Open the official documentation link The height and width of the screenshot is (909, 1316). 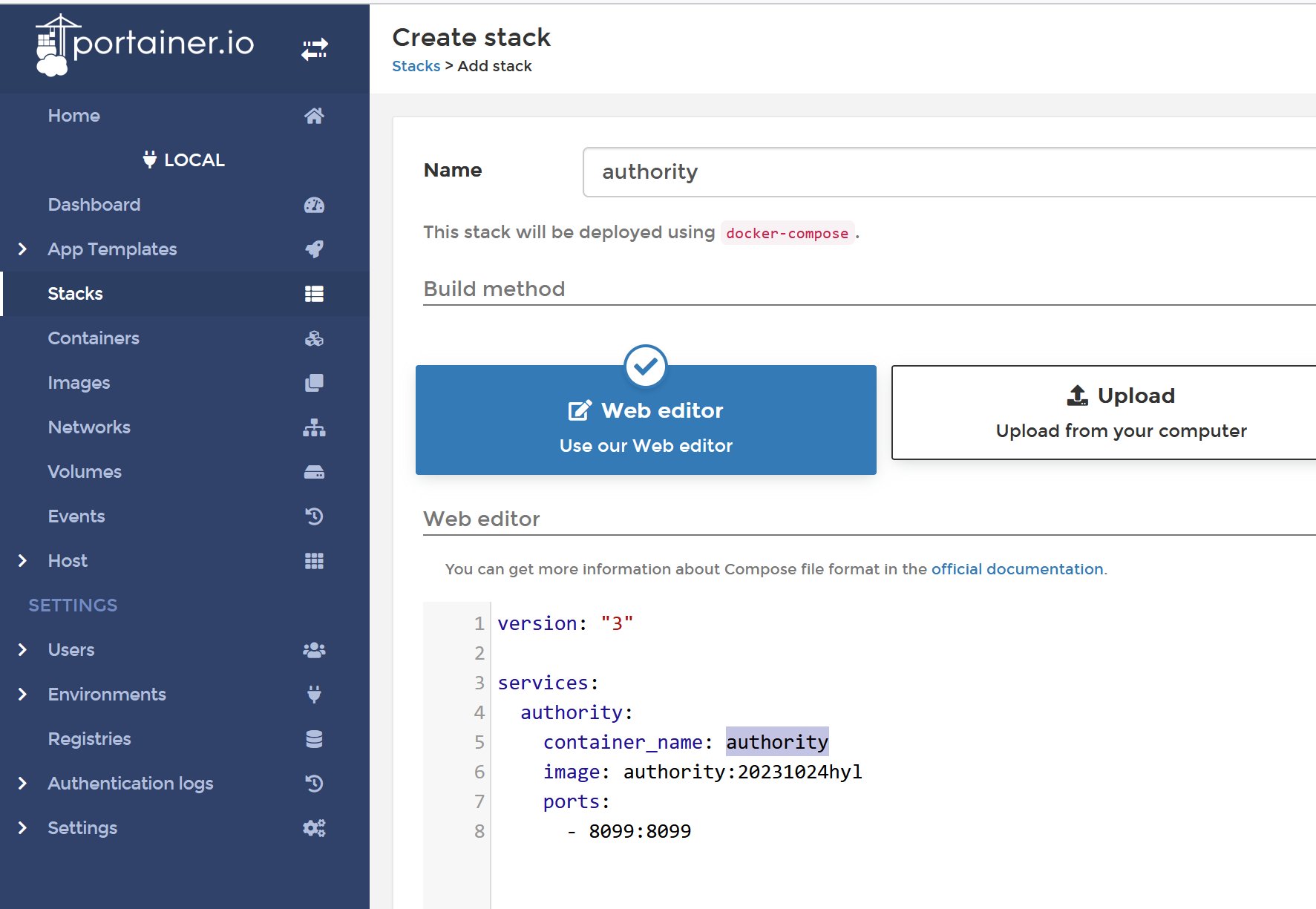[1017, 569]
